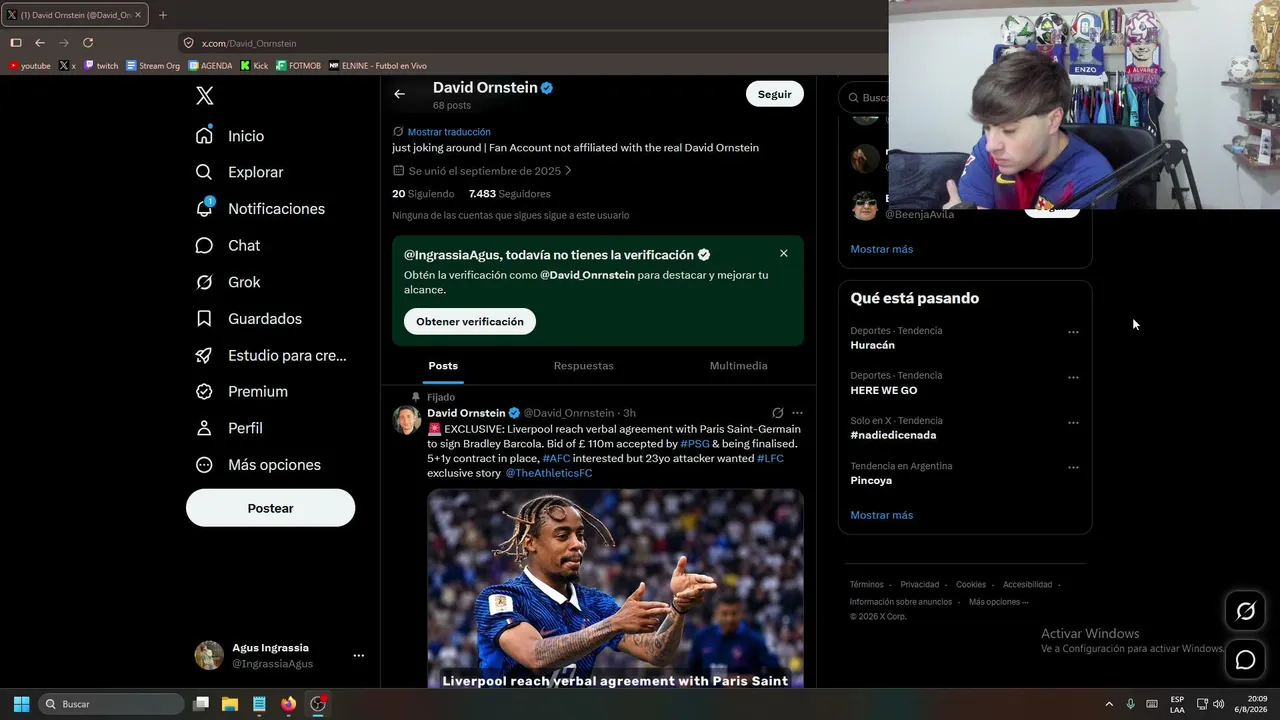Click the Grok icon on pinned post
This screenshot has height=720, width=1280.
coord(777,413)
